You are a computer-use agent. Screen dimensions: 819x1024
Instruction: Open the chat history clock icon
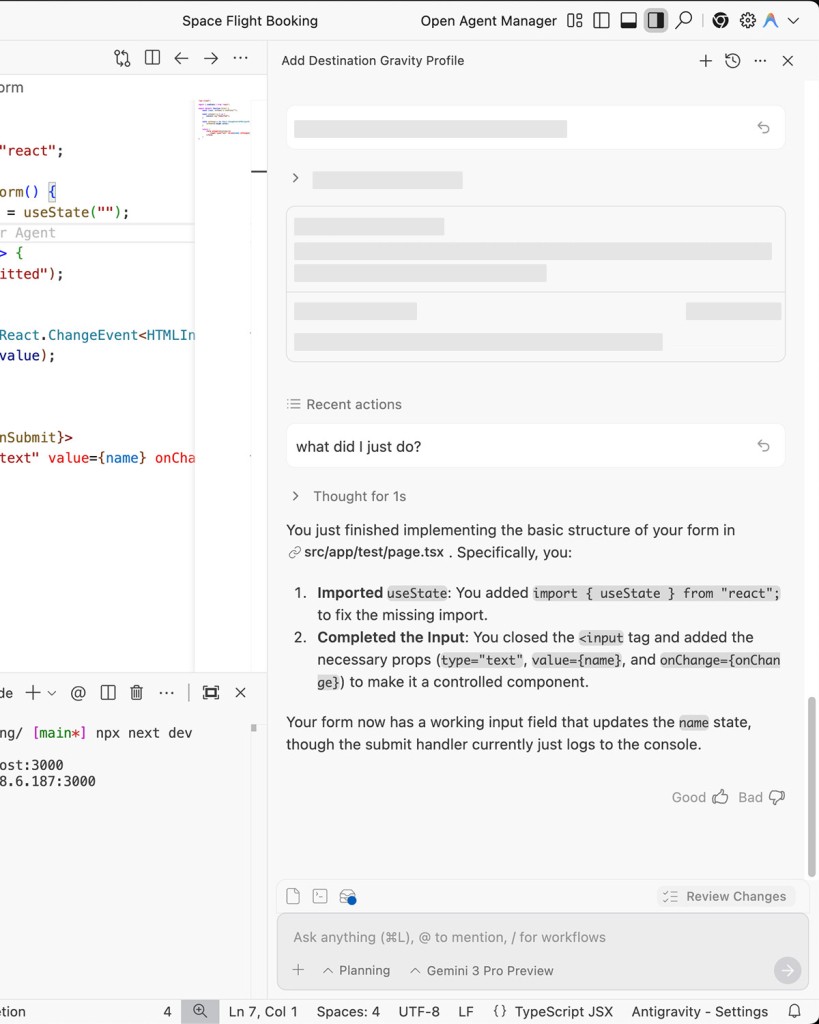tap(733, 61)
